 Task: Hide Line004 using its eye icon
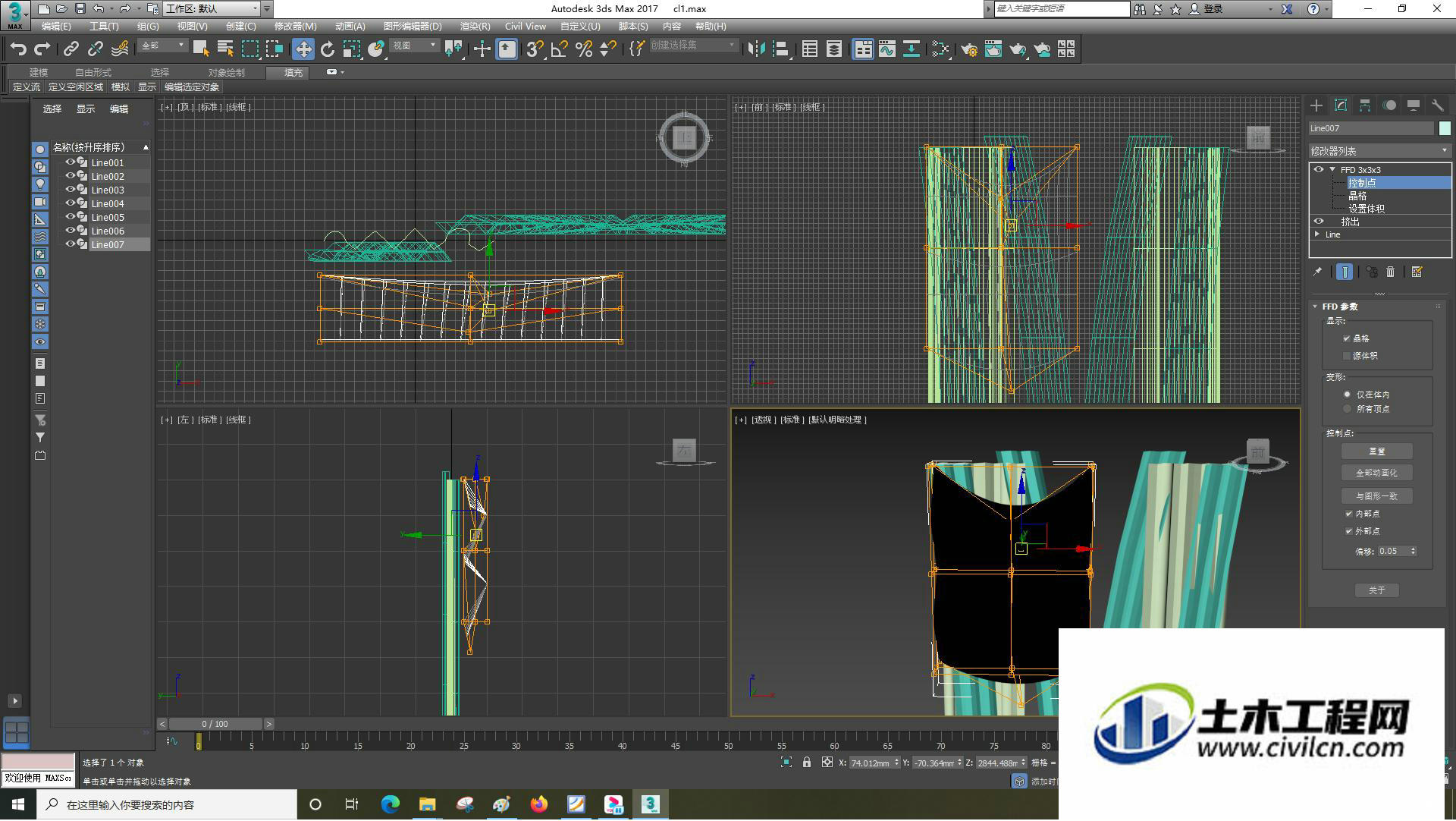click(x=70, y=203)
